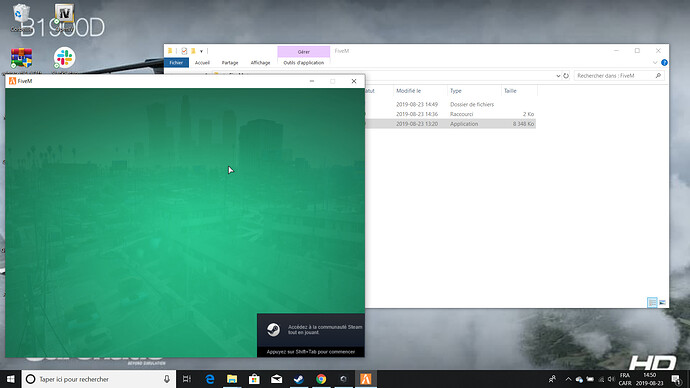Open the Affichage ribbon tab
This screenshot has width=690, height=388.
pyautogui.click(x=260, y=63)
